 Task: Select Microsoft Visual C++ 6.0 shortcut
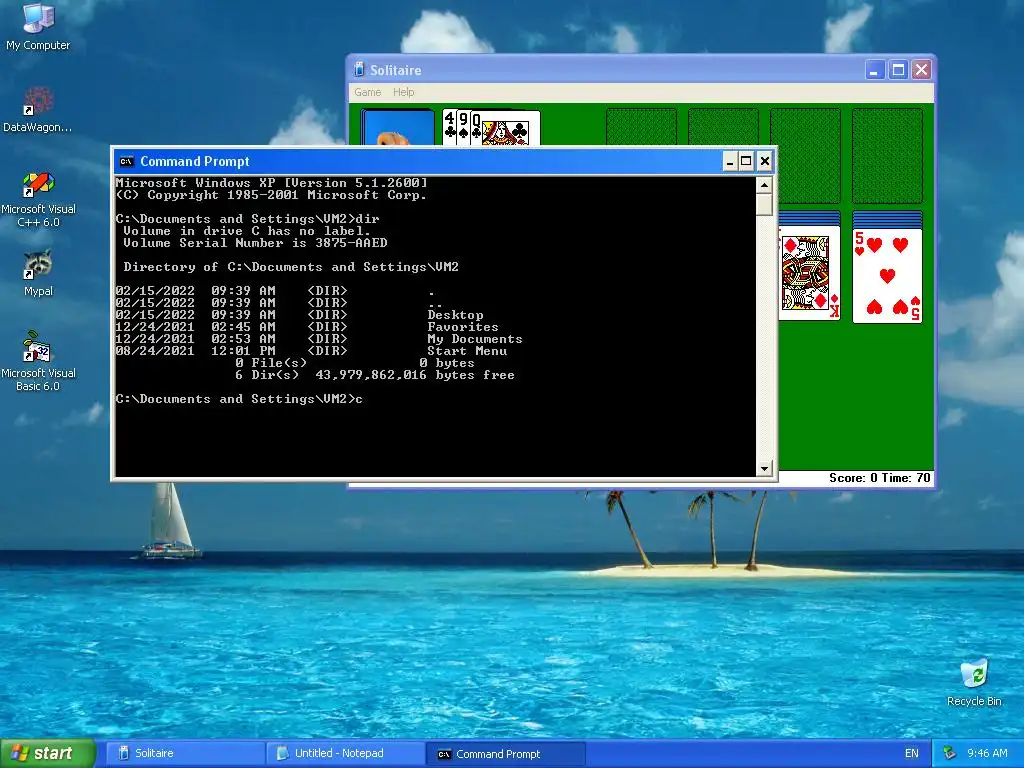[x=38, y=199]
